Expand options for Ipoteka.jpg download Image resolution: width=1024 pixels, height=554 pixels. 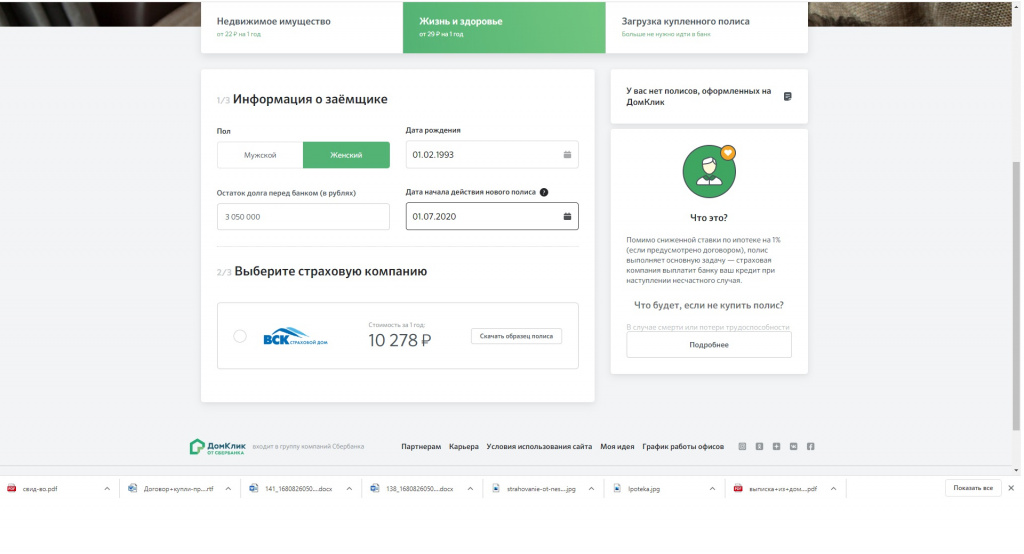point(712,489)
